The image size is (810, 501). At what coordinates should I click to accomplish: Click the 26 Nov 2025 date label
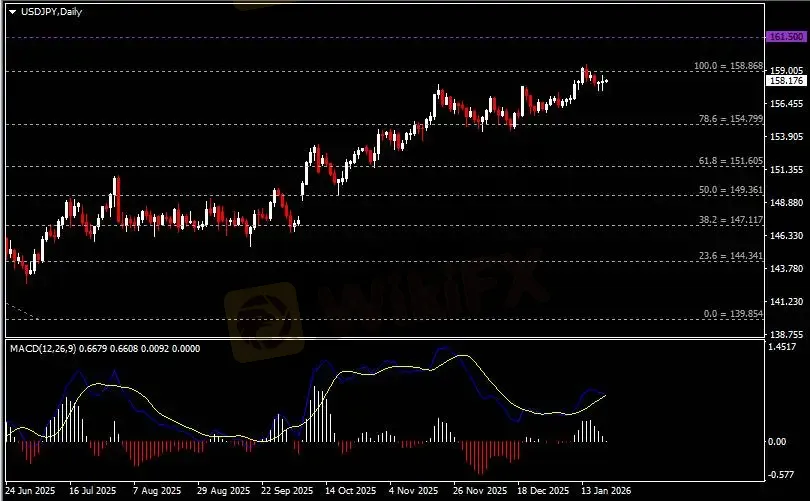[480, 490]
